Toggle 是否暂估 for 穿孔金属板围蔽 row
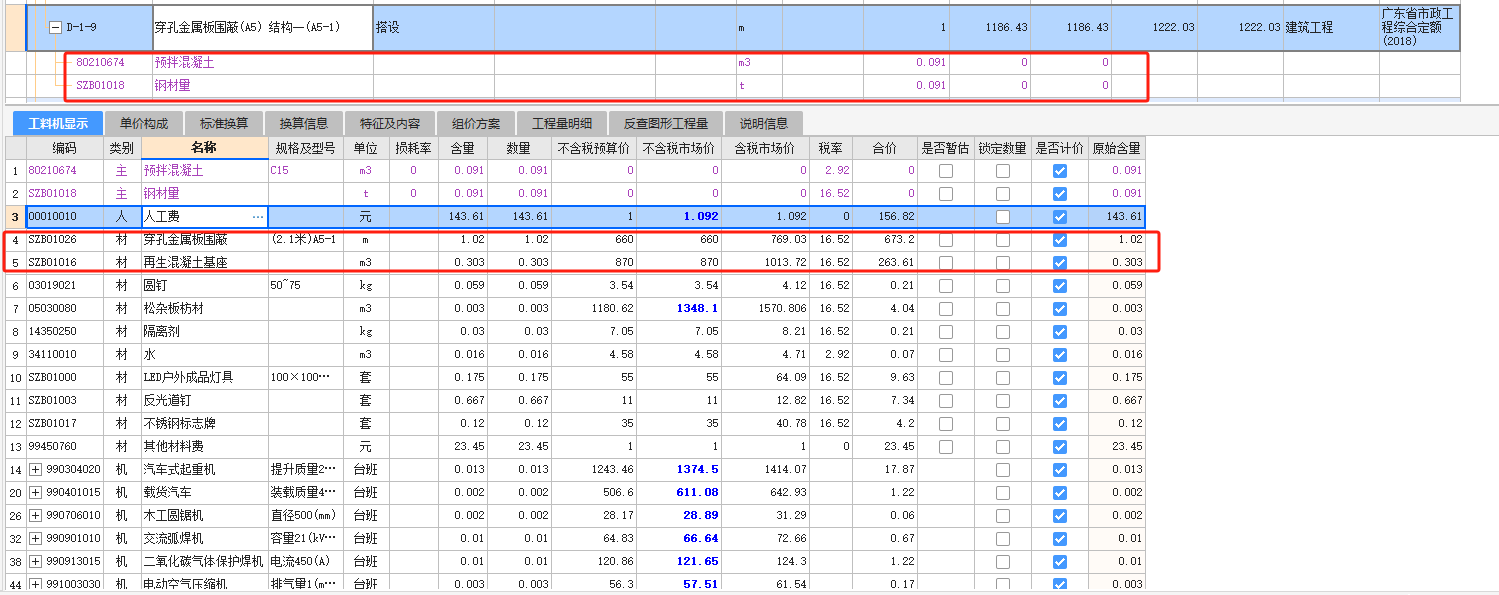 click(946, 240)
